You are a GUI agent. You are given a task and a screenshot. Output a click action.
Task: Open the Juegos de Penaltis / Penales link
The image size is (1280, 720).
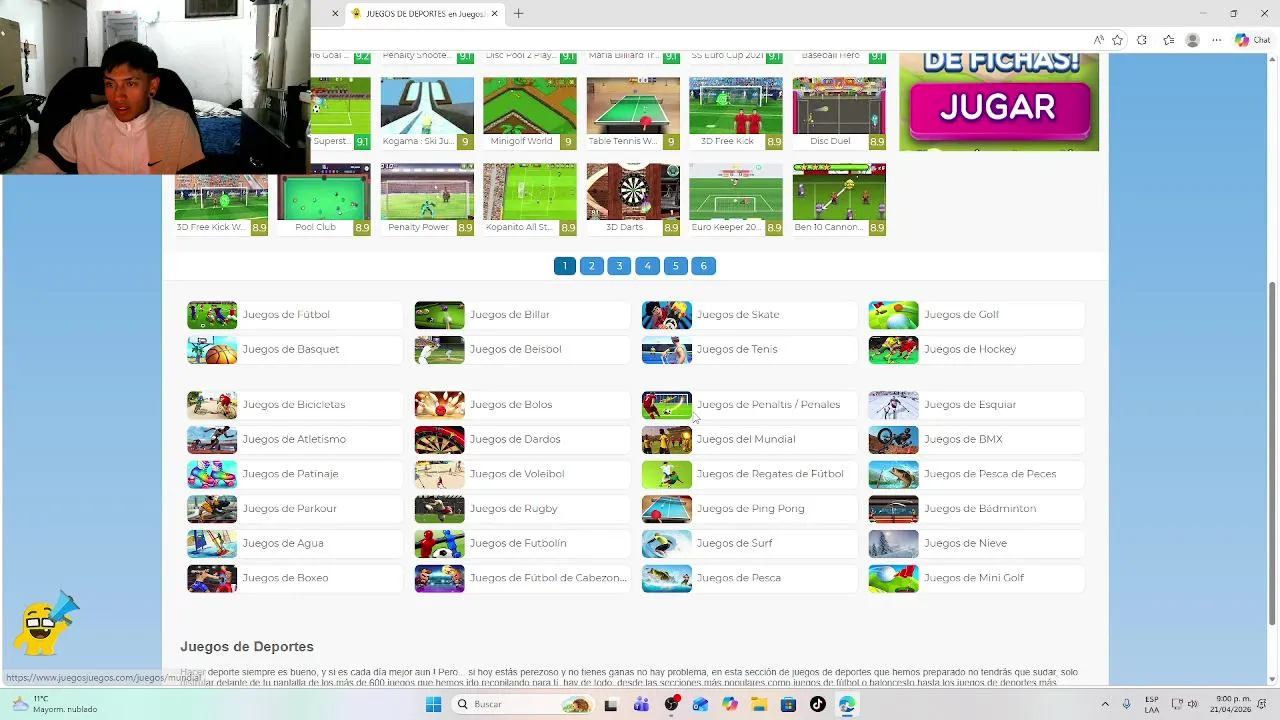point(768,404)
